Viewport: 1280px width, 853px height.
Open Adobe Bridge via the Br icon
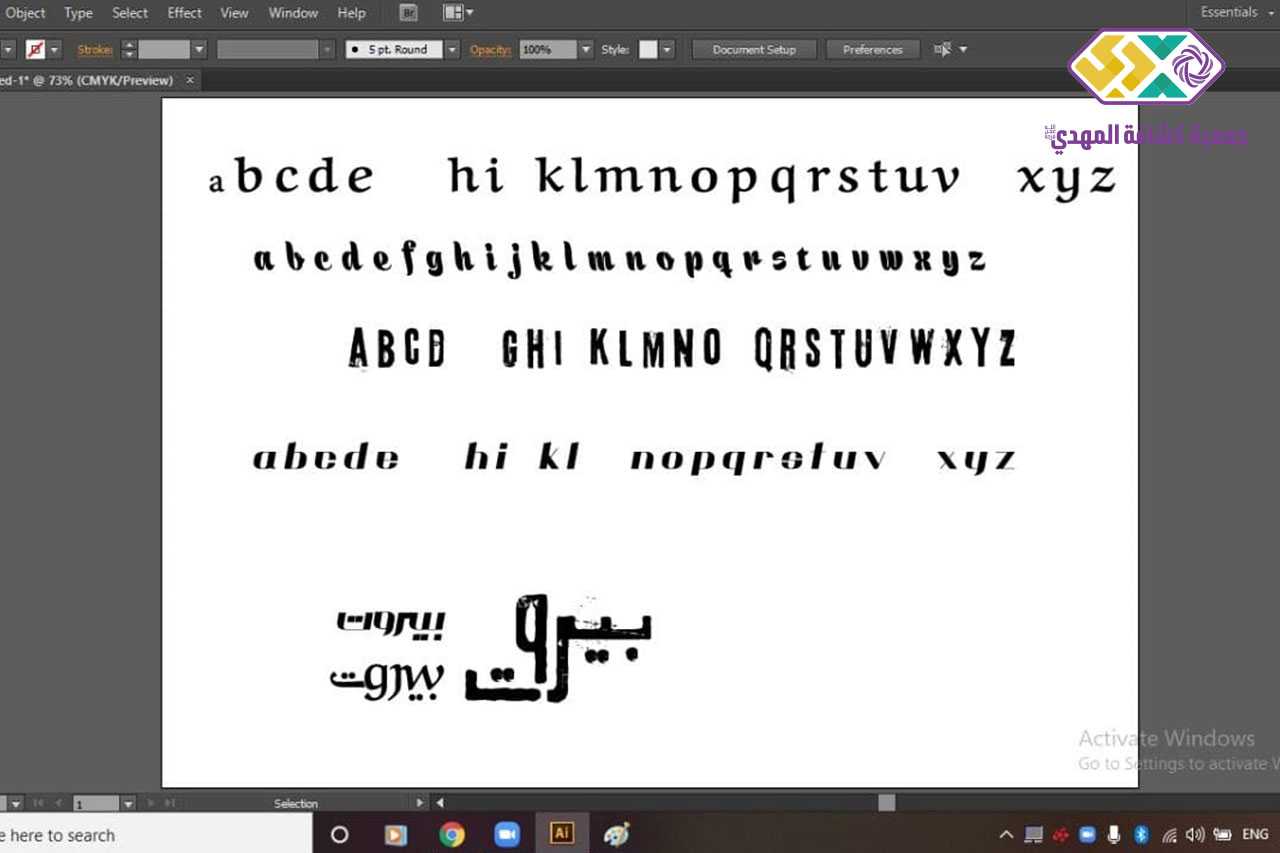[x=408, y=13]
